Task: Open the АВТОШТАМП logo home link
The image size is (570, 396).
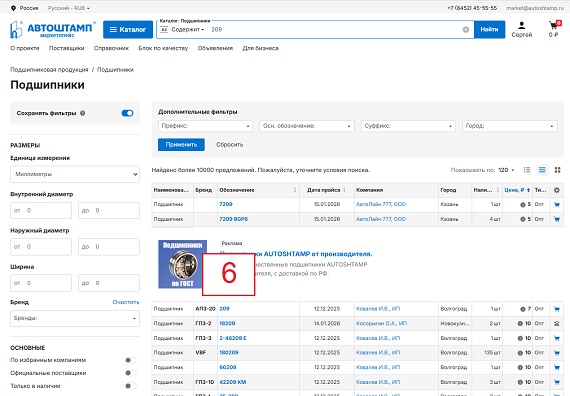Action: (53, 29)
